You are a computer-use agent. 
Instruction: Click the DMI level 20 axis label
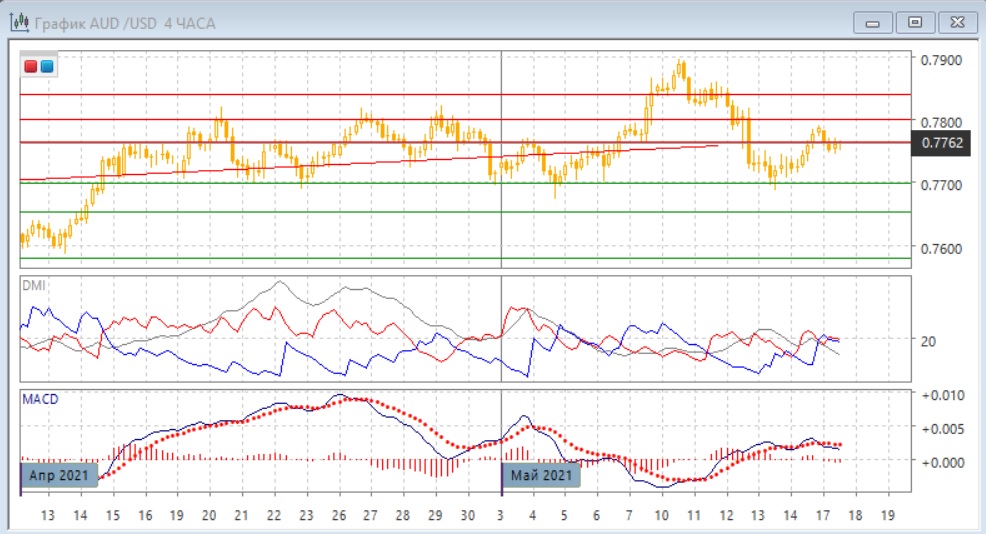click(x=928, y=341)
